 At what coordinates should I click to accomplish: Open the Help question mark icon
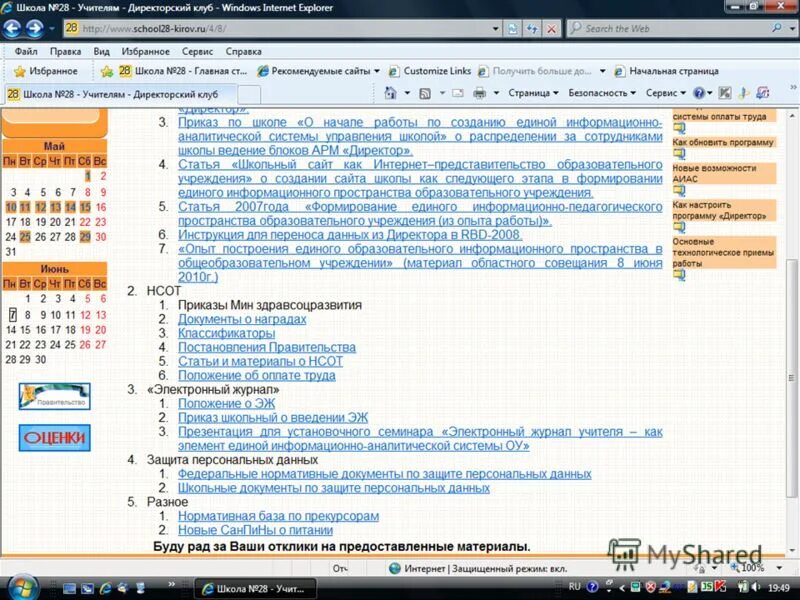[x=699, y=93]
